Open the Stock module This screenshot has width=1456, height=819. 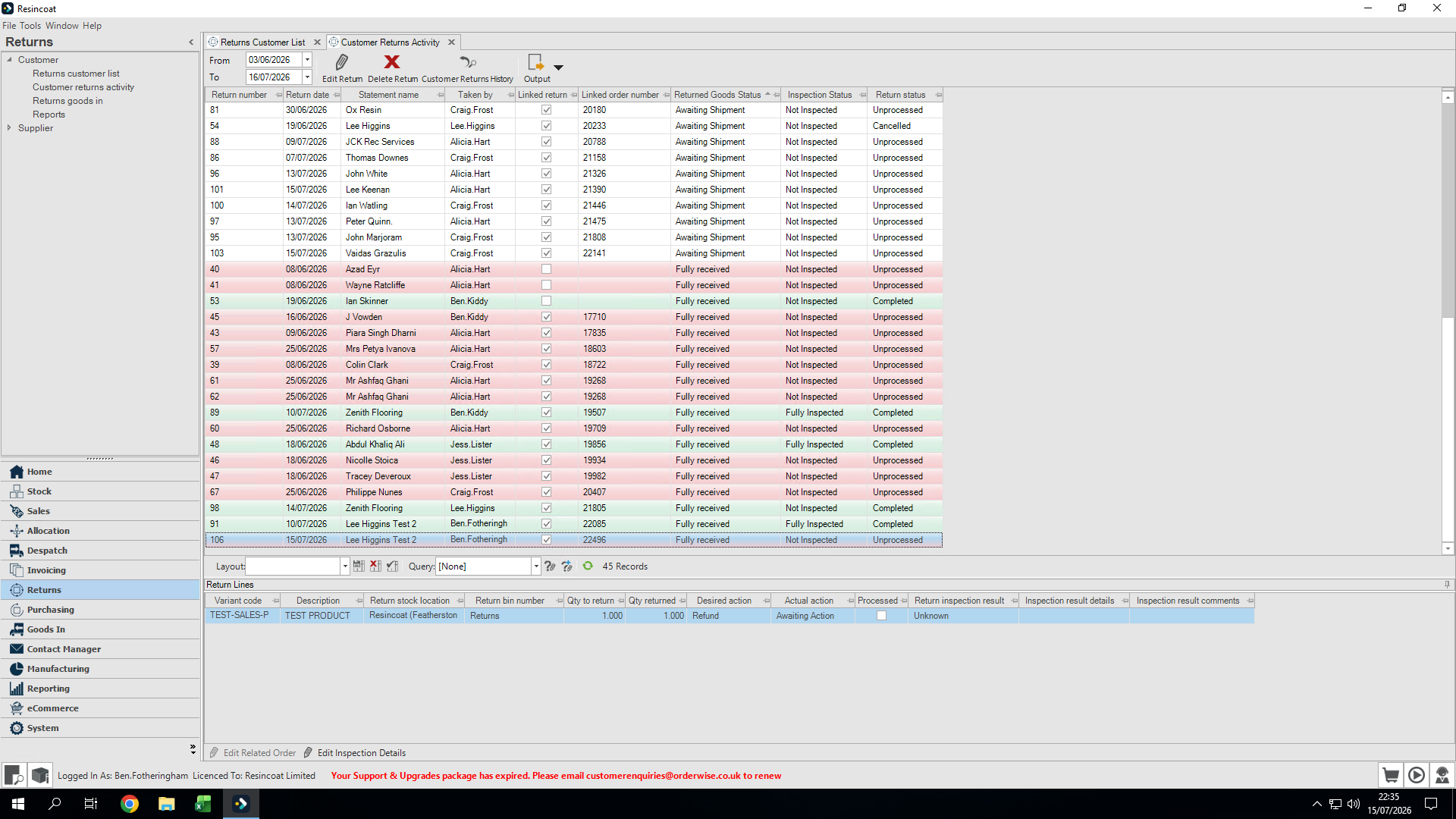click(x=100, y=491)
